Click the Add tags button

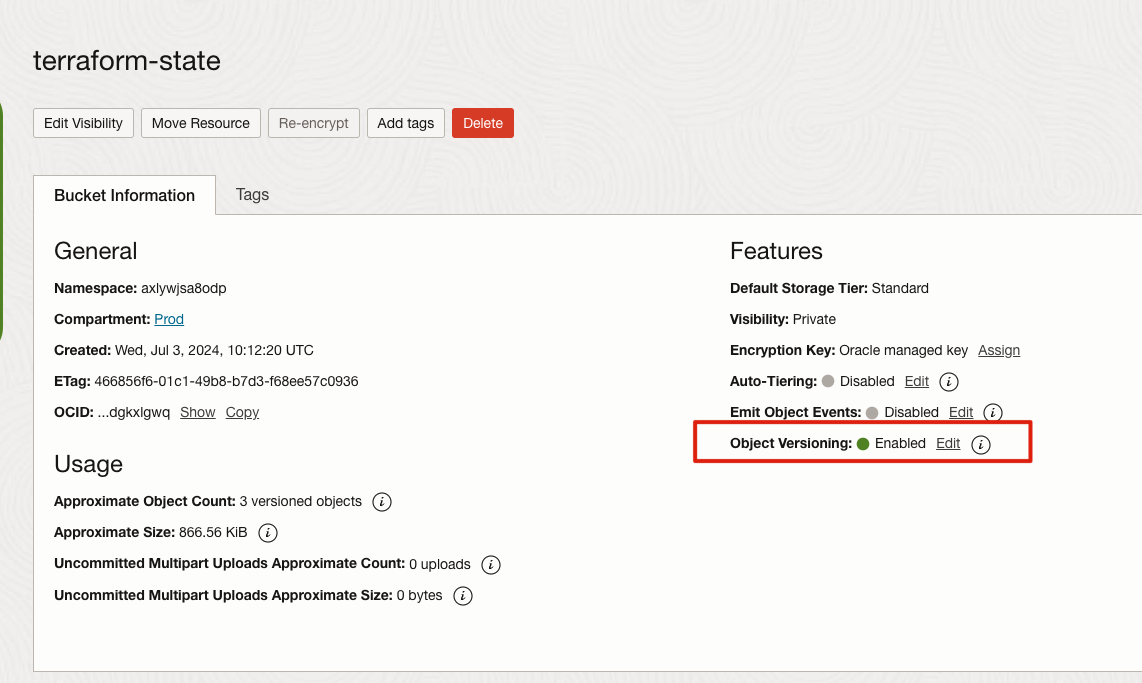[405, 123]
